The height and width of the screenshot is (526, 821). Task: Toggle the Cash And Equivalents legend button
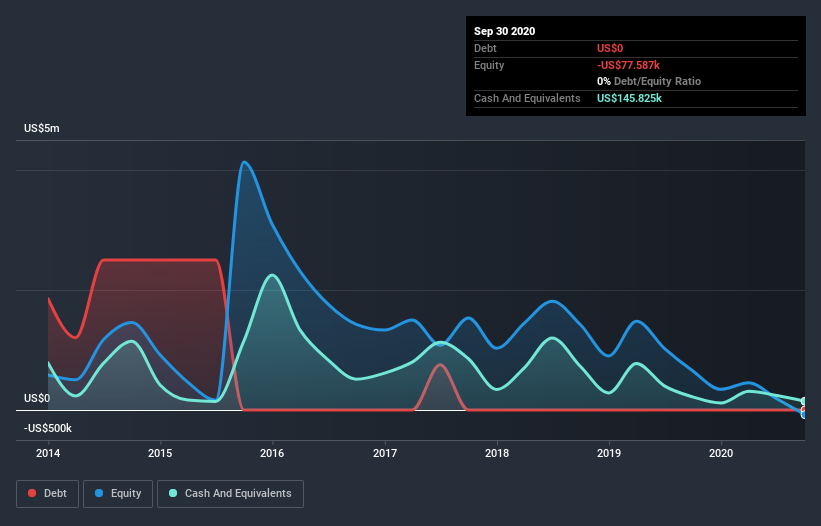tap(230, 494)
